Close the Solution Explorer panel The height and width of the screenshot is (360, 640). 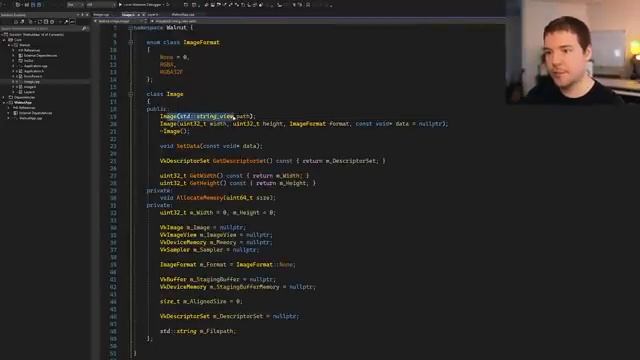pyautogui.click(x=87, y=15)
